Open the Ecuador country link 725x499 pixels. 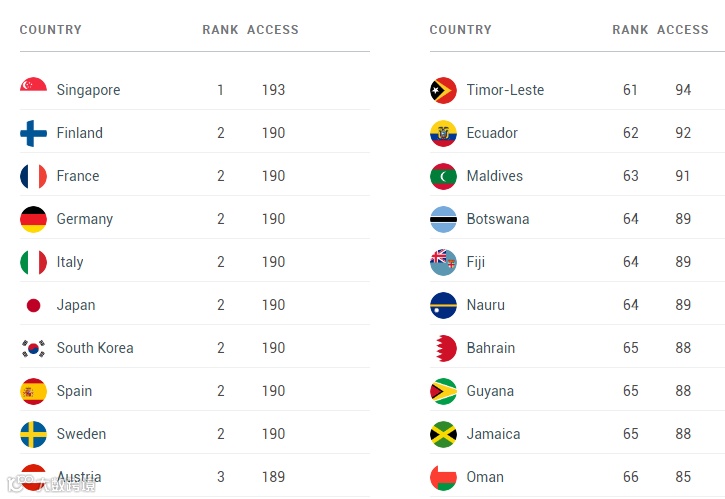[x=492, y=133]
